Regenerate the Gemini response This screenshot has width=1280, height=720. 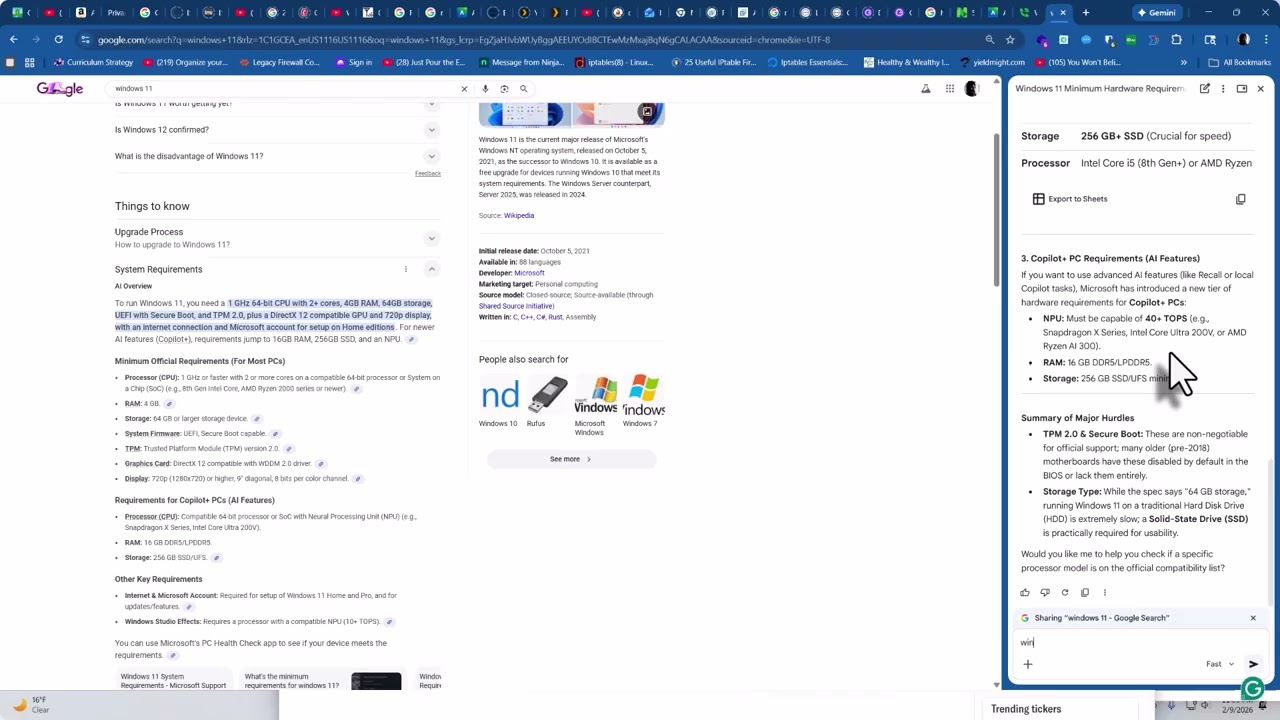tap(1065, 593)
